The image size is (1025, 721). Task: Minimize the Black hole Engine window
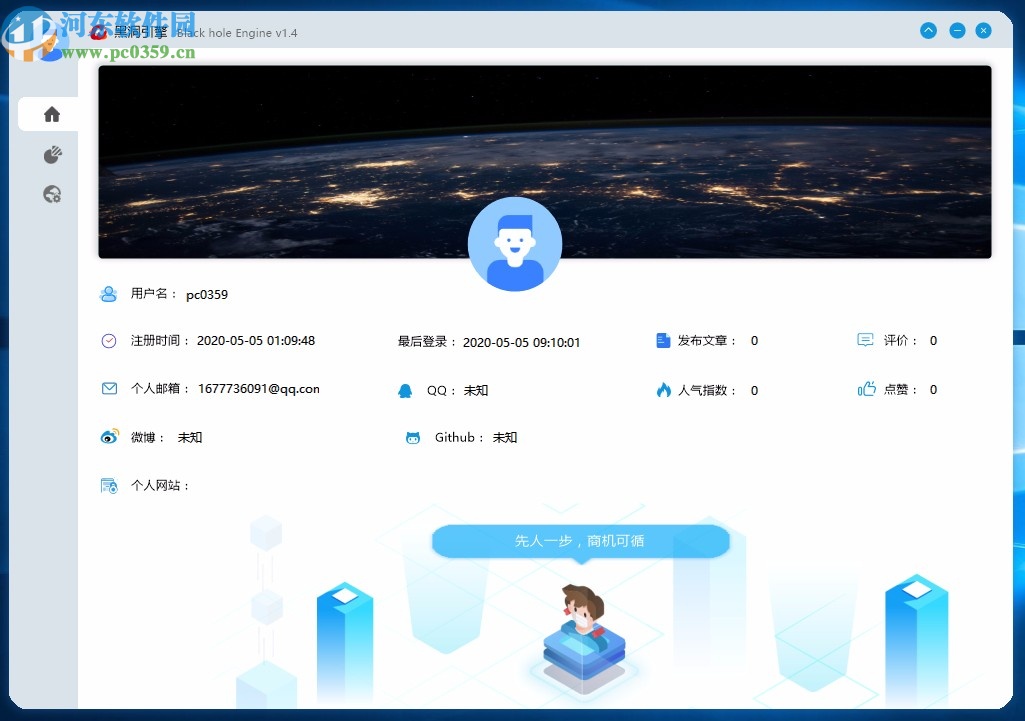click(x=957, y=30)
